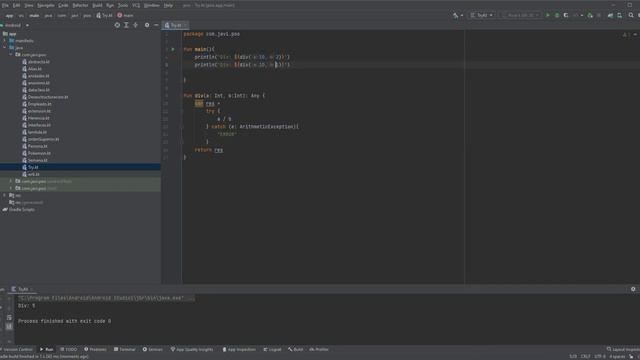Expand the res folder

tap(5, 196)
